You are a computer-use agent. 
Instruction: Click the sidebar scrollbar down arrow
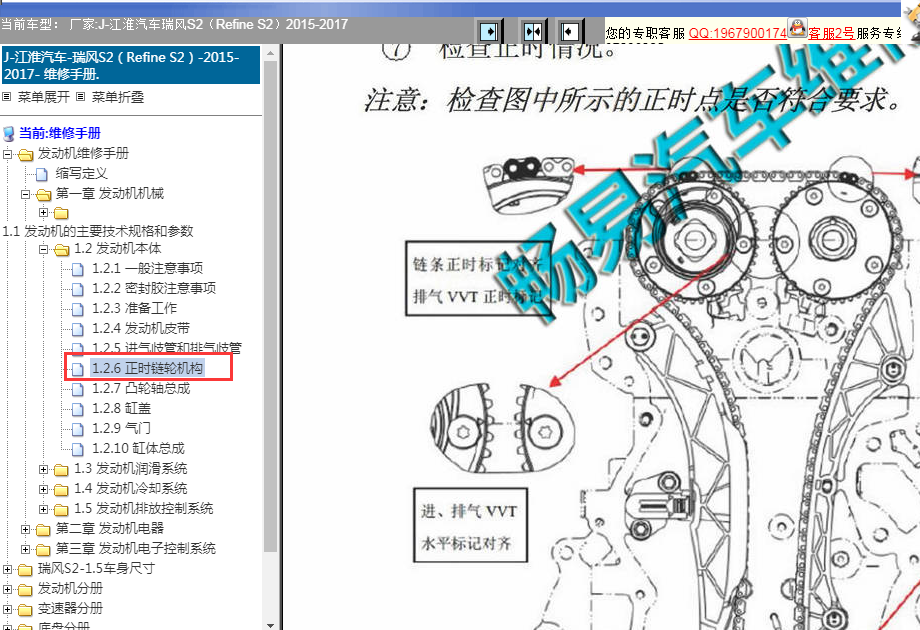point(270,625)
